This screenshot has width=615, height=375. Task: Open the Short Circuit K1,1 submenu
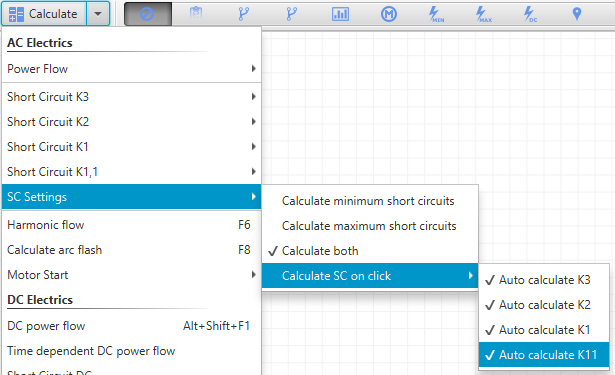pyautogui.click(x=131, y=171)
